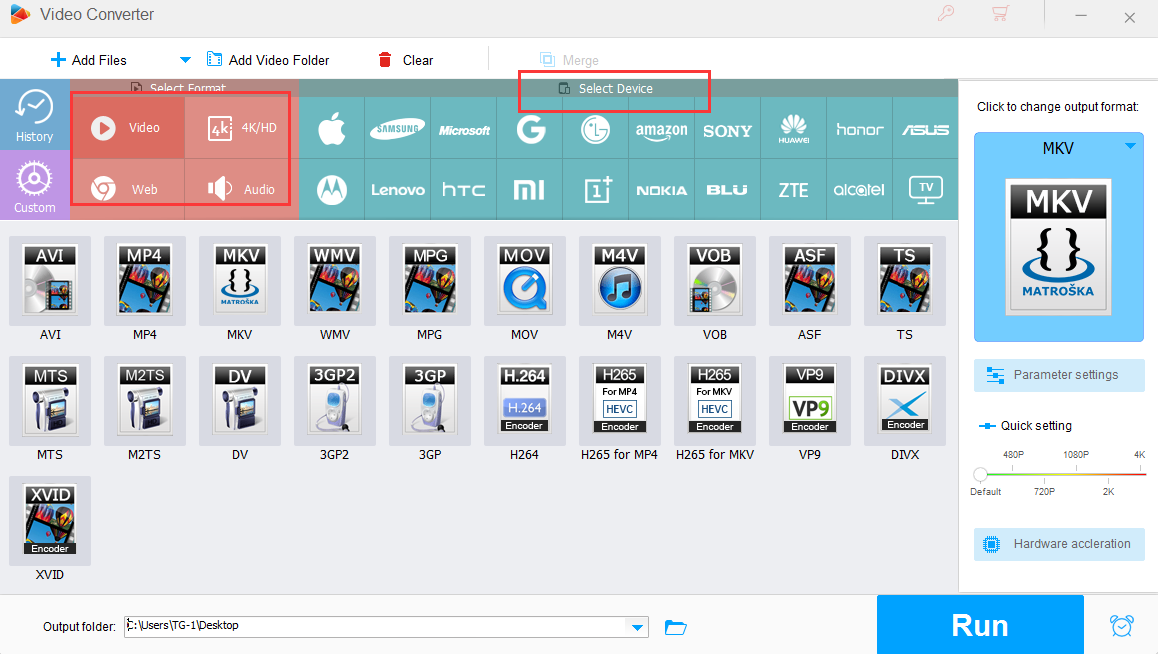Open Lenovo device presets
Screen dimensions: 1158x654
(397, 190)
